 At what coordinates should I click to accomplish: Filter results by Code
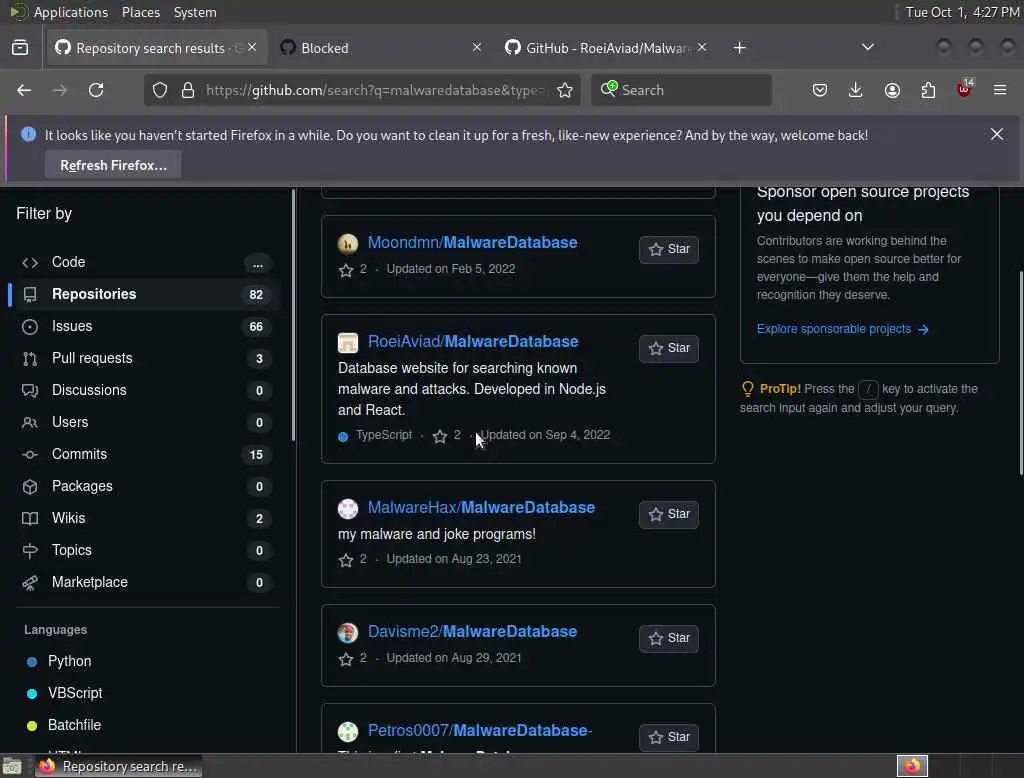tap(145, 263)
